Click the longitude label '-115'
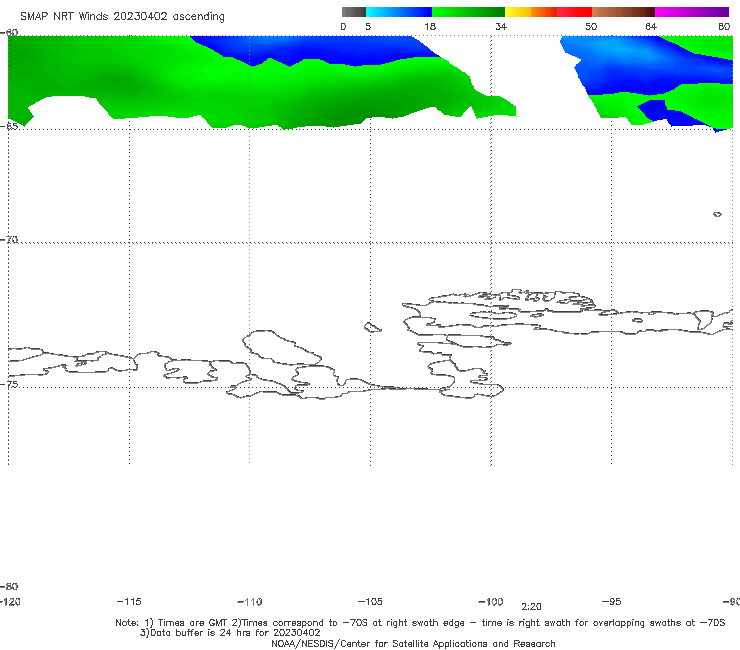The image size is (740, 650). pos(129,602)
